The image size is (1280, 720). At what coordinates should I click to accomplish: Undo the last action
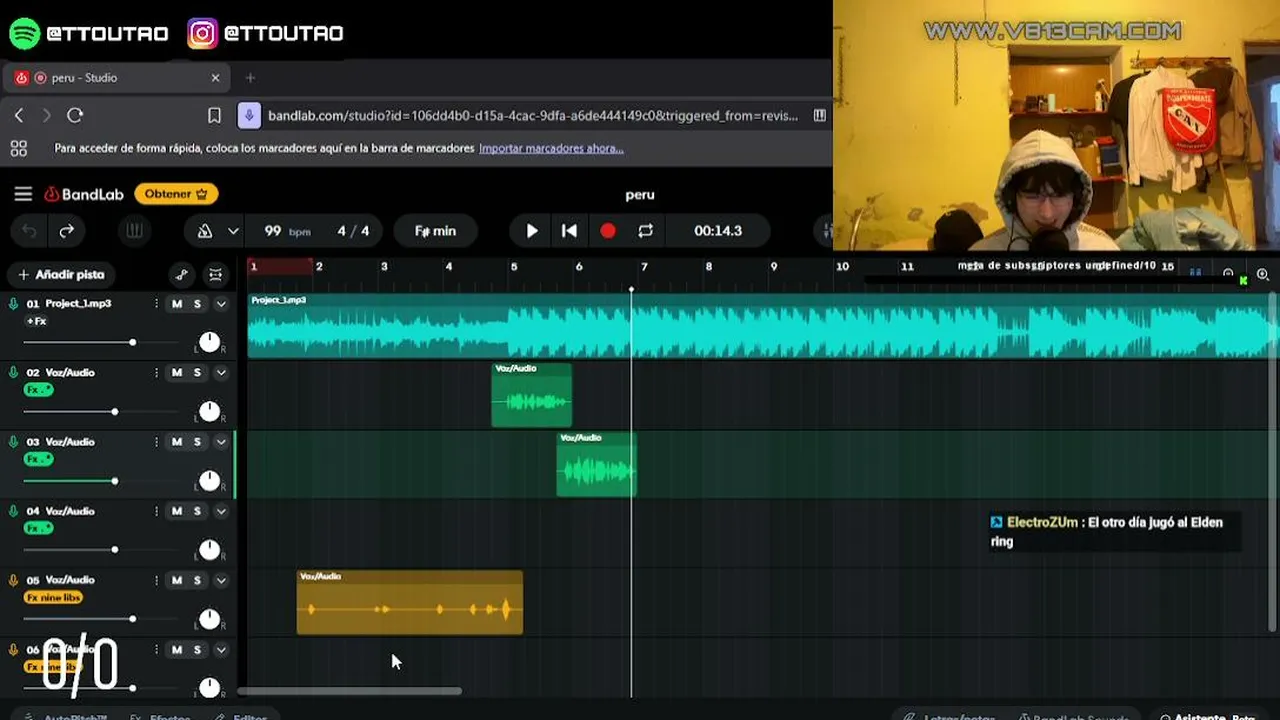(x=30, y=231)
